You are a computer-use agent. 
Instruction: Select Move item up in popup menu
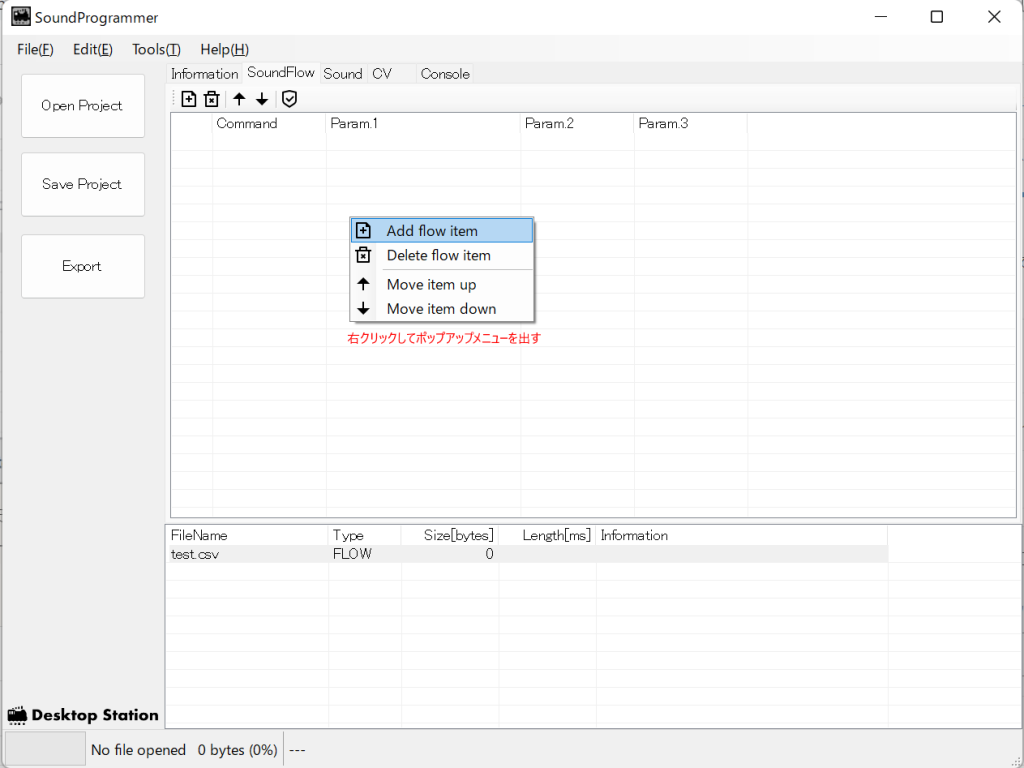point(431,285)
